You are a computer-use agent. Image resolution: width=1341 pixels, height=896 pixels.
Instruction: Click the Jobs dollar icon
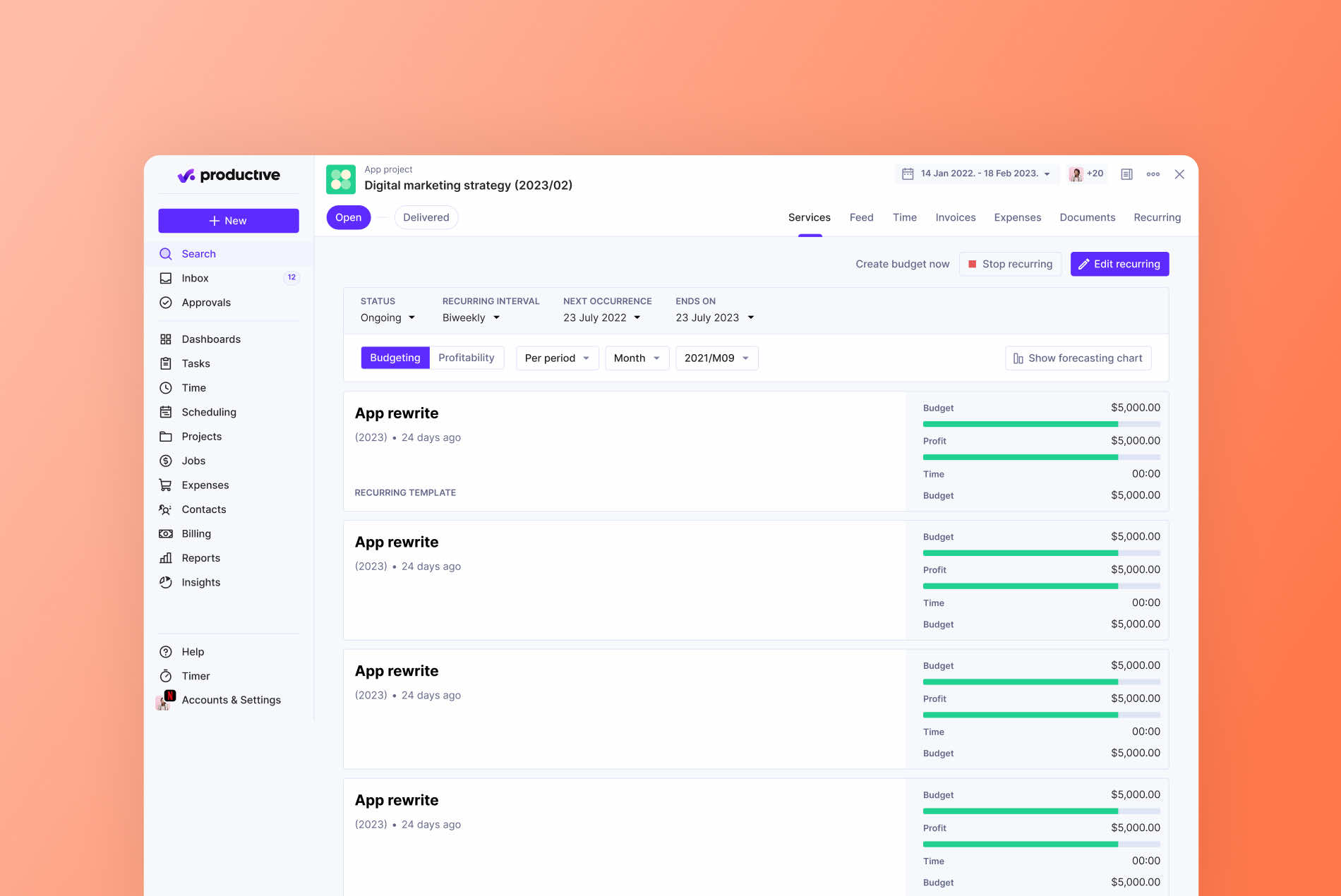[165, 461]
